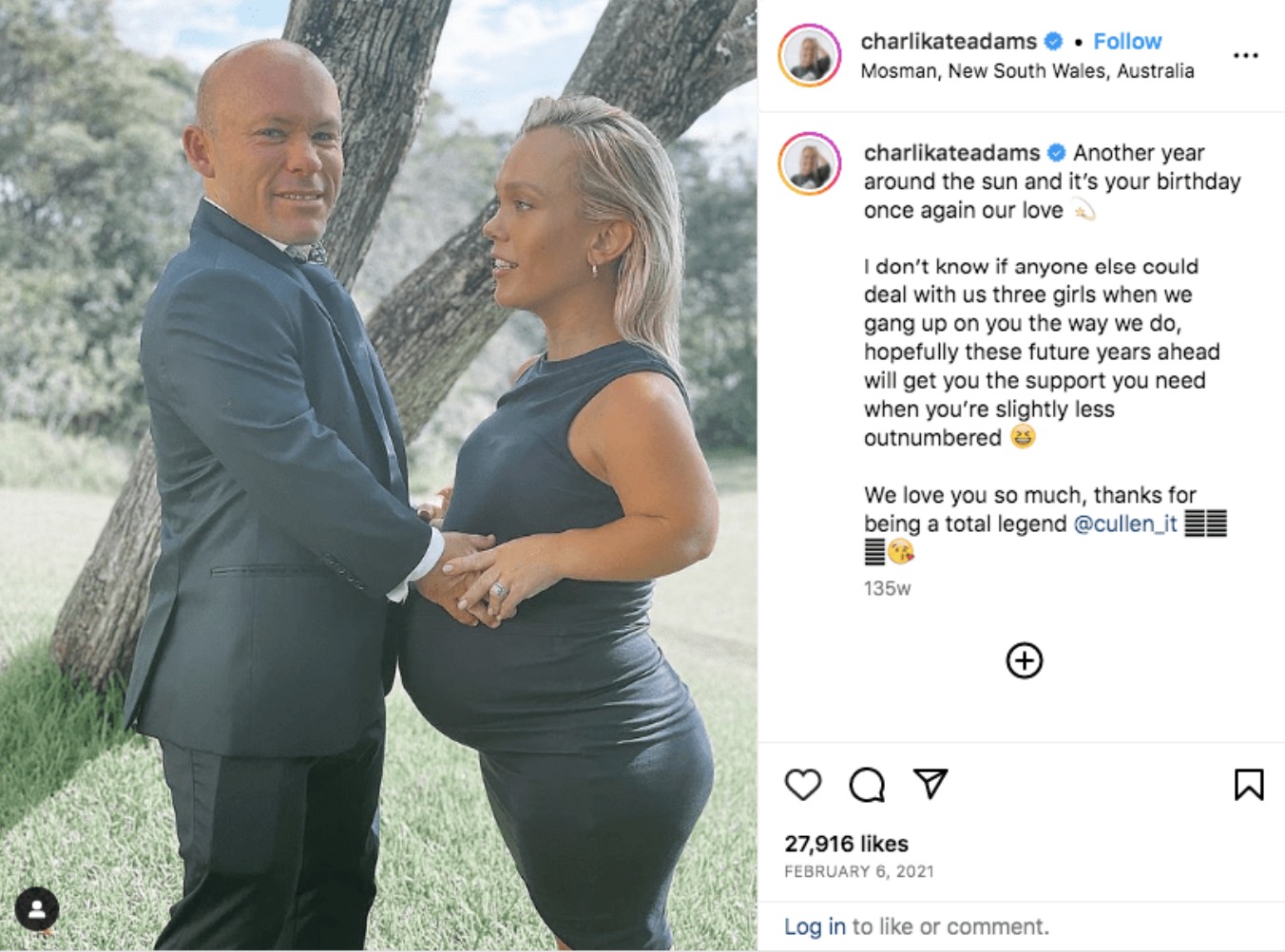Click the couple photo in the post
Viewport: 1285px width, 952px height.
(x=378, y=475)
